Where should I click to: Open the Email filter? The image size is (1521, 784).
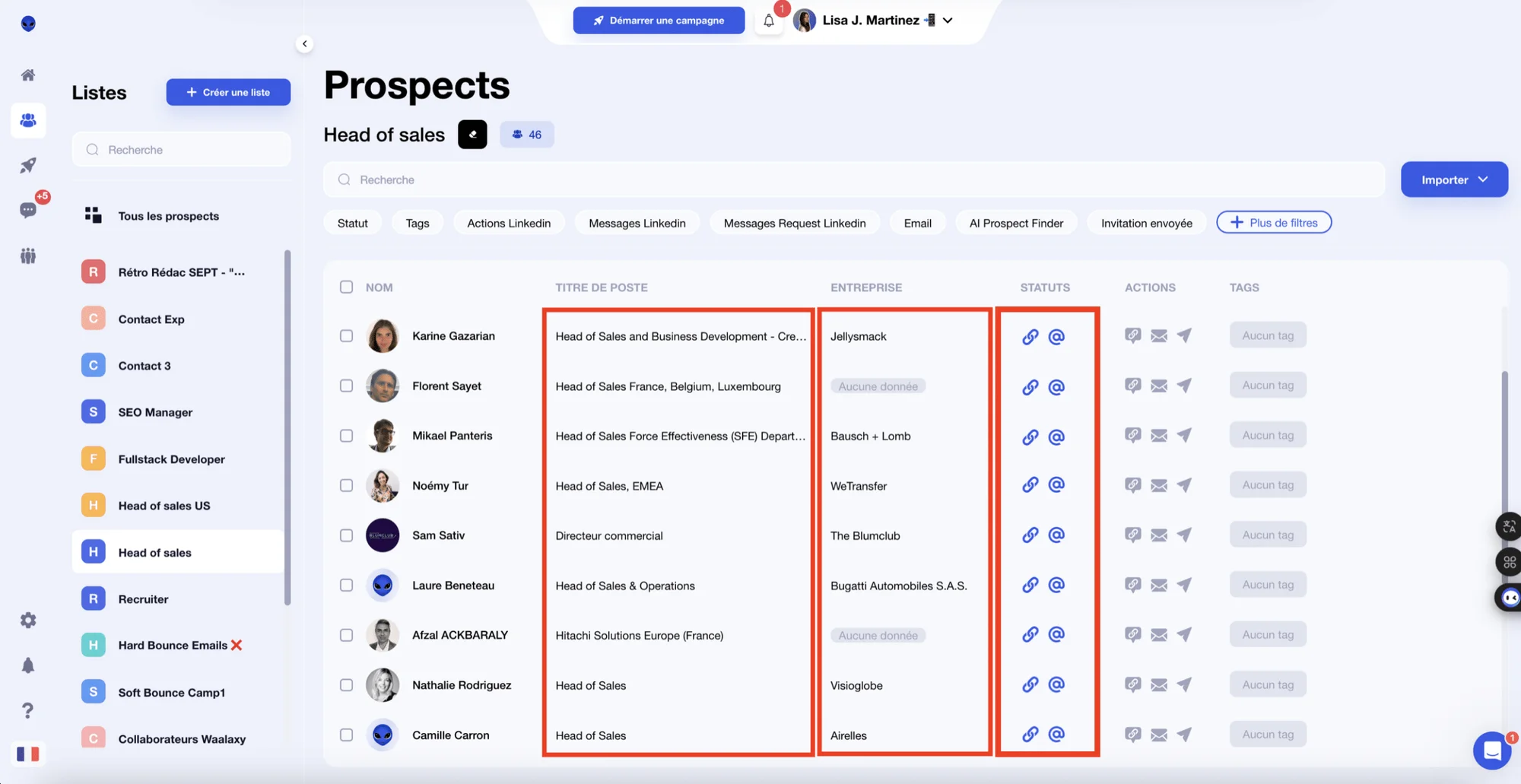point(917,223)
